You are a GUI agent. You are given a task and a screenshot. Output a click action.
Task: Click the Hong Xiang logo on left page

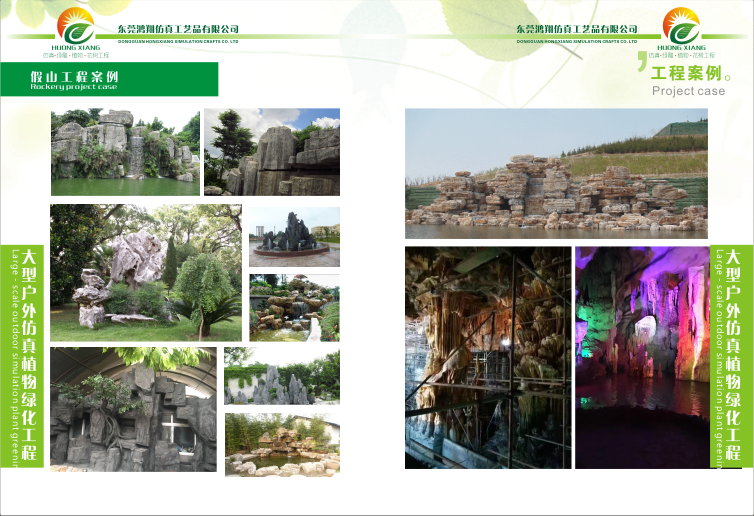(76, 32)
